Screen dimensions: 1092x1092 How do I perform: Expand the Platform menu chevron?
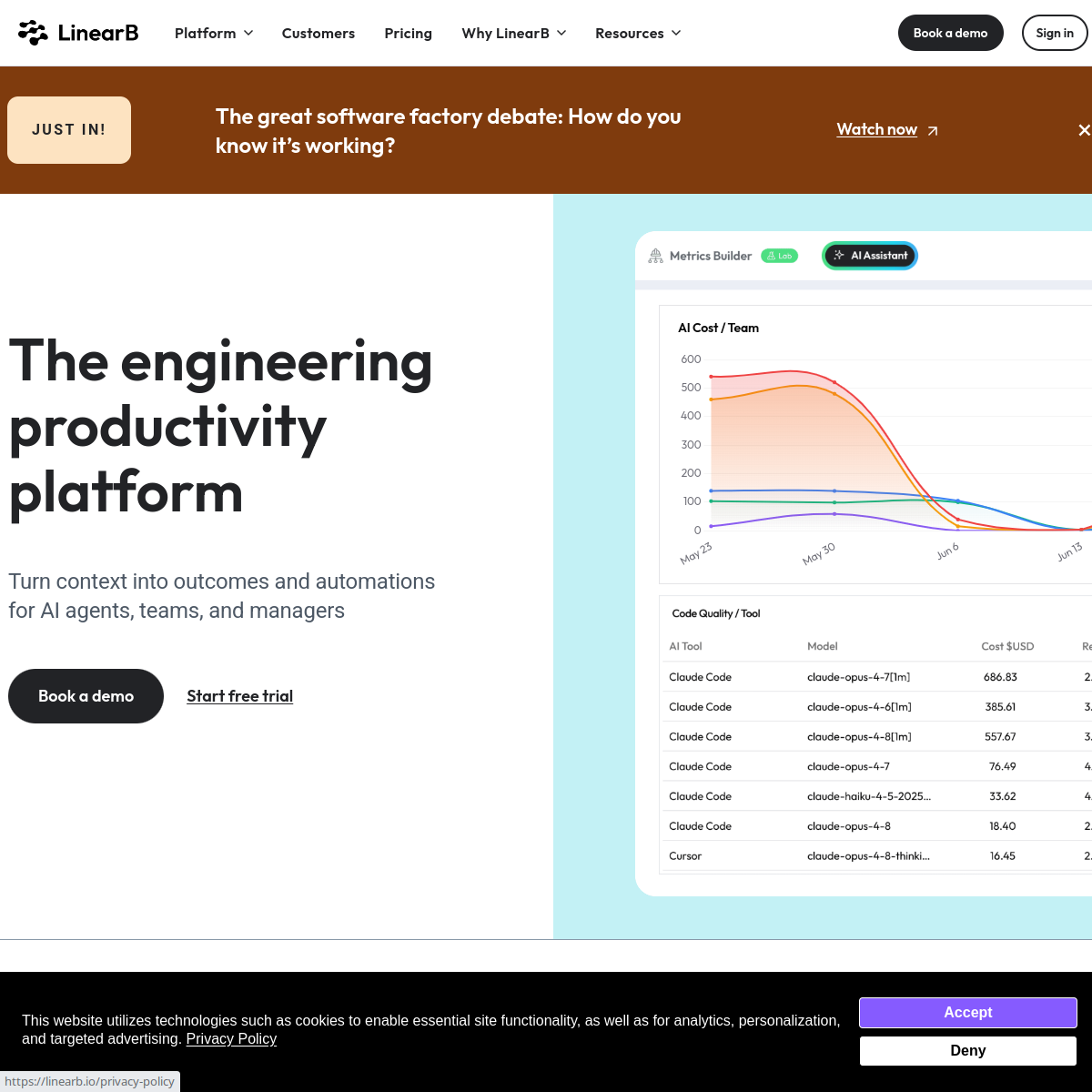click(248, 33)
